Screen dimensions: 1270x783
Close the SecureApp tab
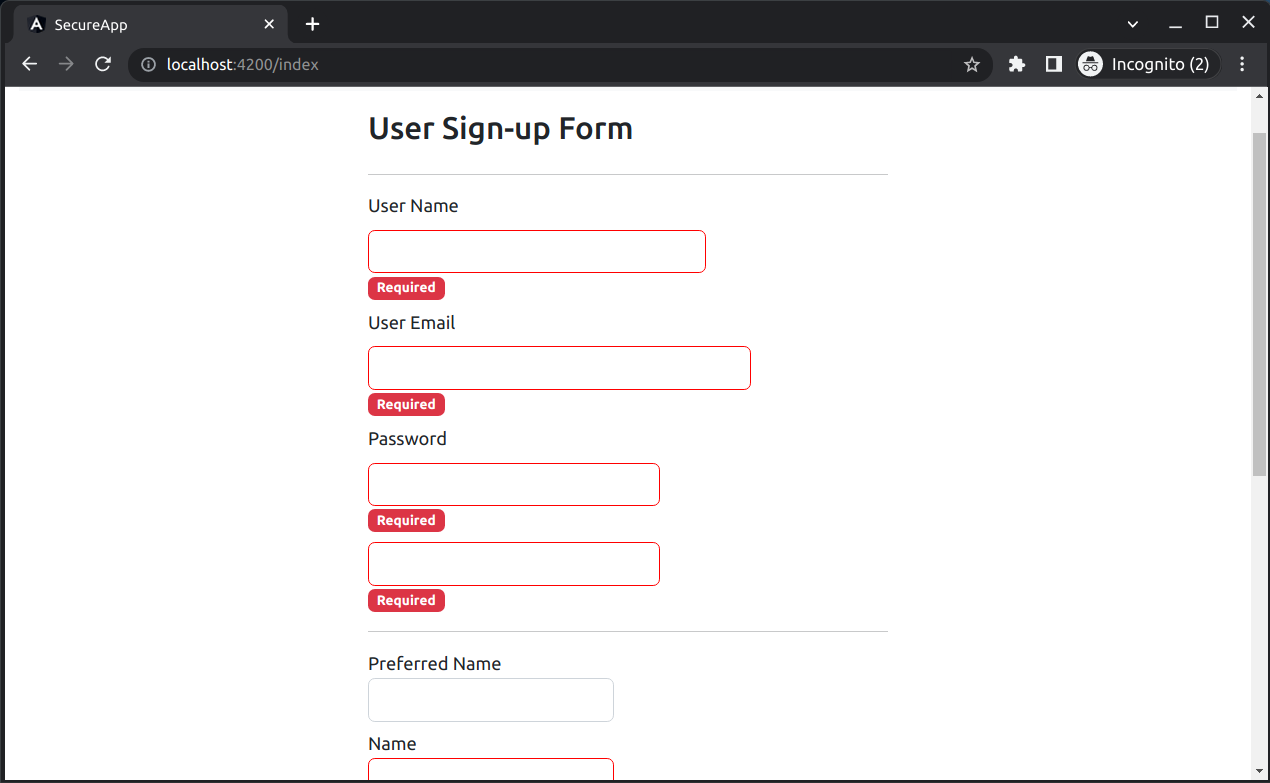(x=270, y=24)
